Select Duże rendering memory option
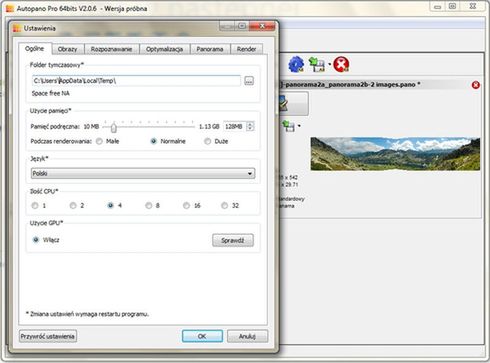Viewport: 490px width, 363px height. (x=208, y=141)
